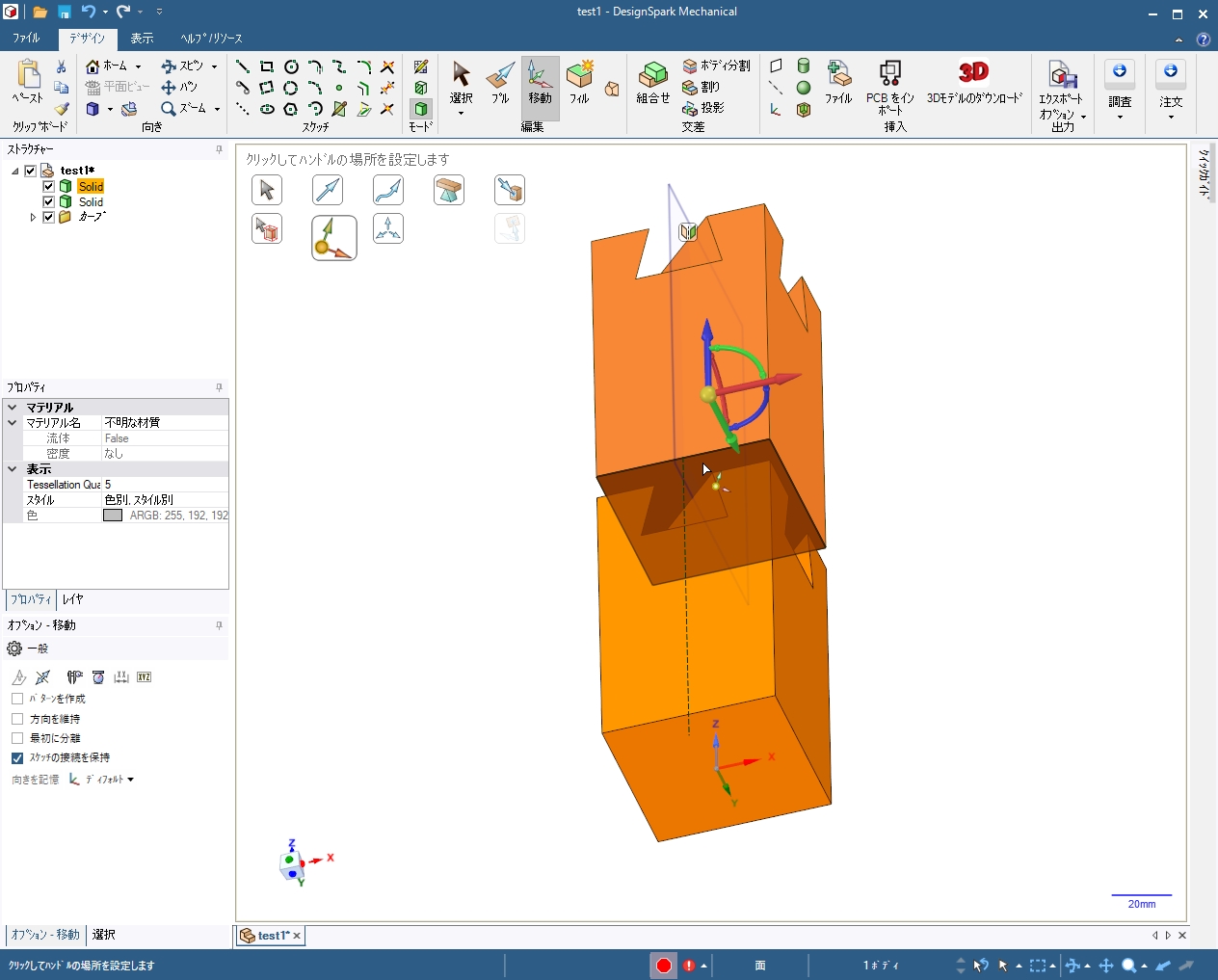Check the 方向を維持 option

pyautogui.click(x=17, y=719)
